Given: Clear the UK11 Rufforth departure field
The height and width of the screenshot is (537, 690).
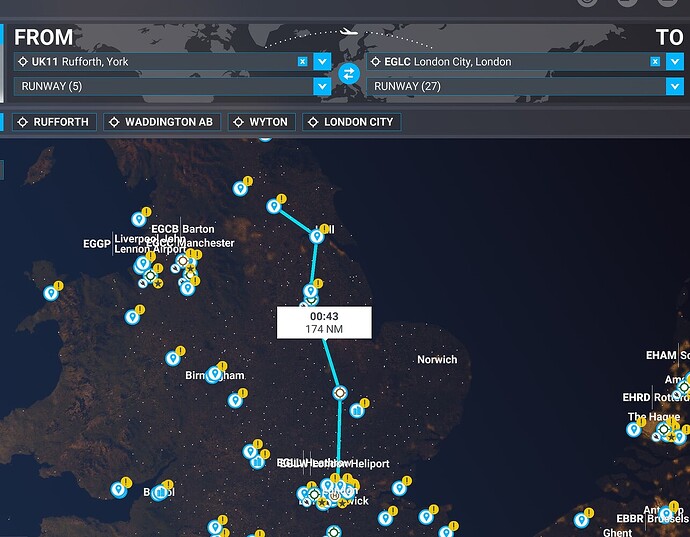Looking at the screenshot, I should coord(302,62).
